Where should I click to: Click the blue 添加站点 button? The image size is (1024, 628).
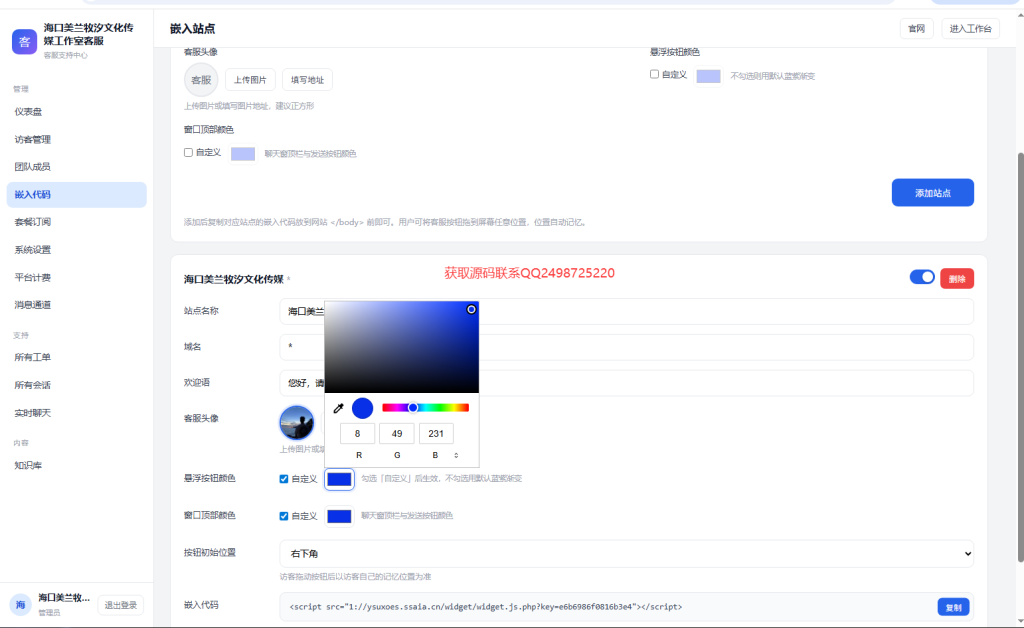click(933, 193)
